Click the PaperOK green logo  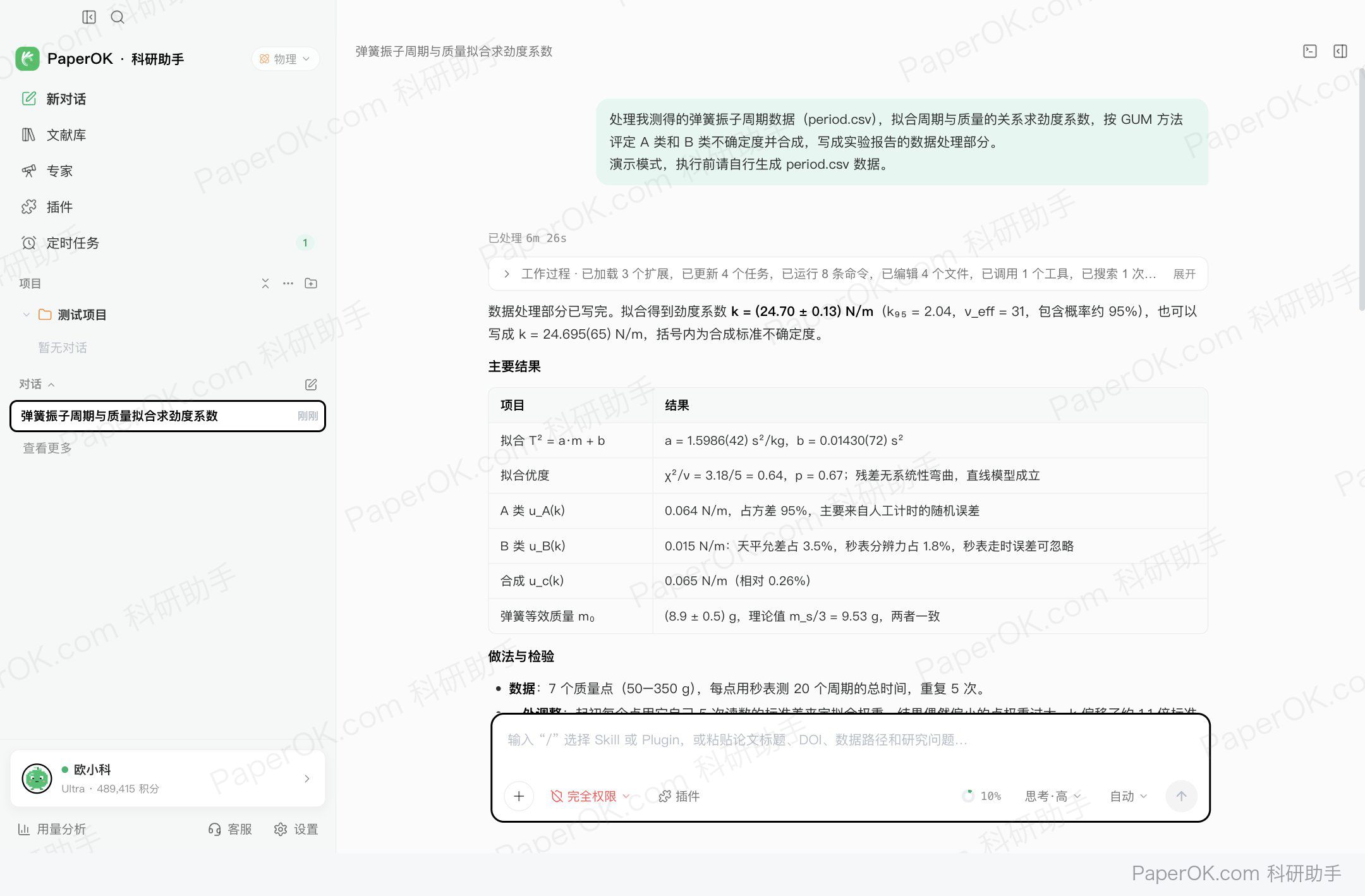28,59
